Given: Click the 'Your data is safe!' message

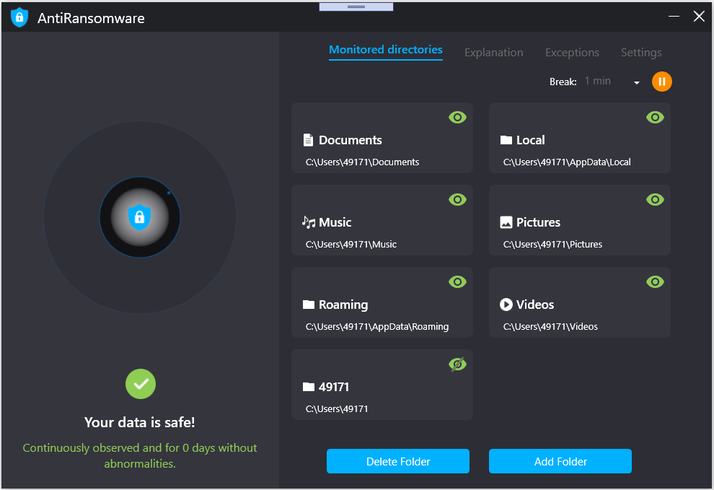Looking at the screenshot, I should tap(139, 422).
